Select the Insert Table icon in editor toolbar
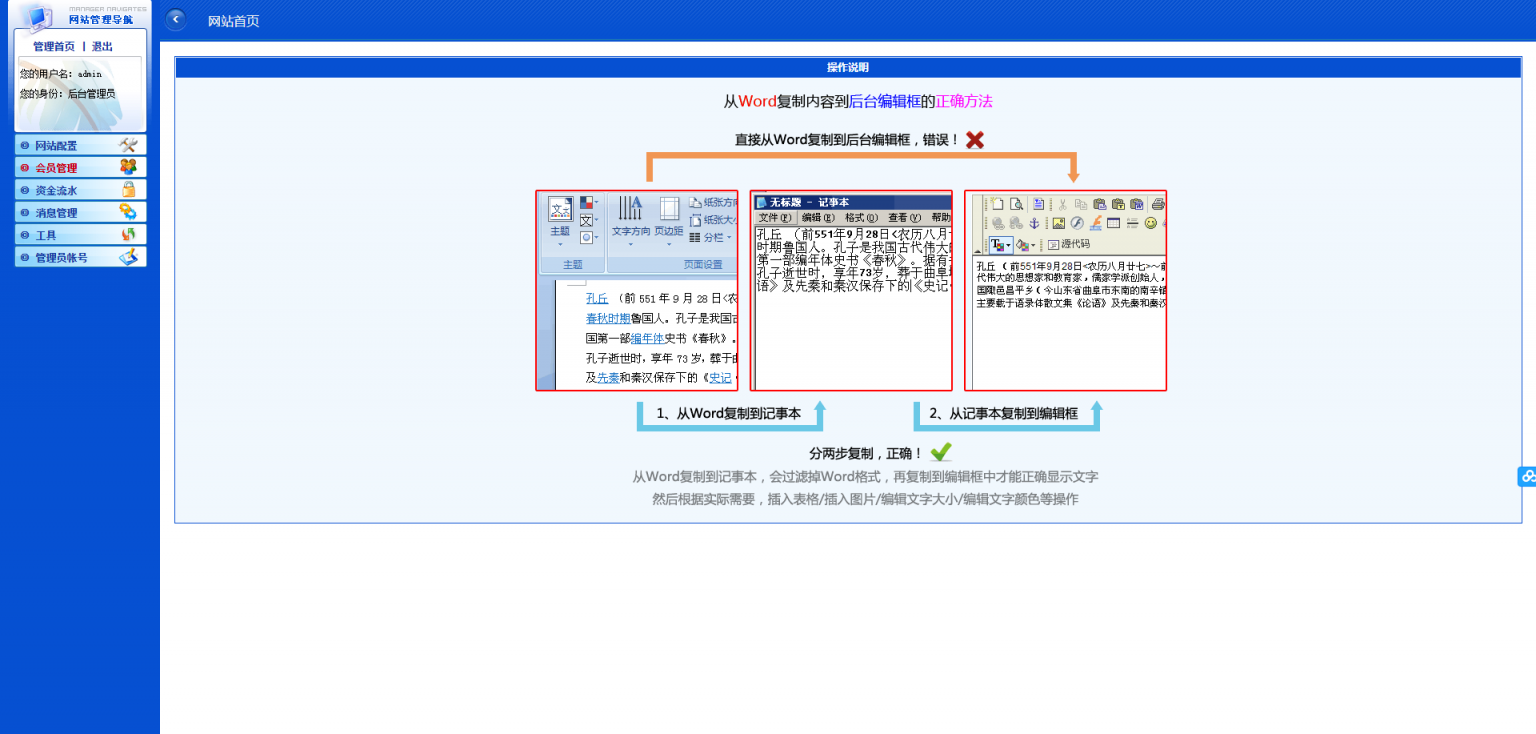Viewport: 1536px width, 734px height. (1113, 223)
